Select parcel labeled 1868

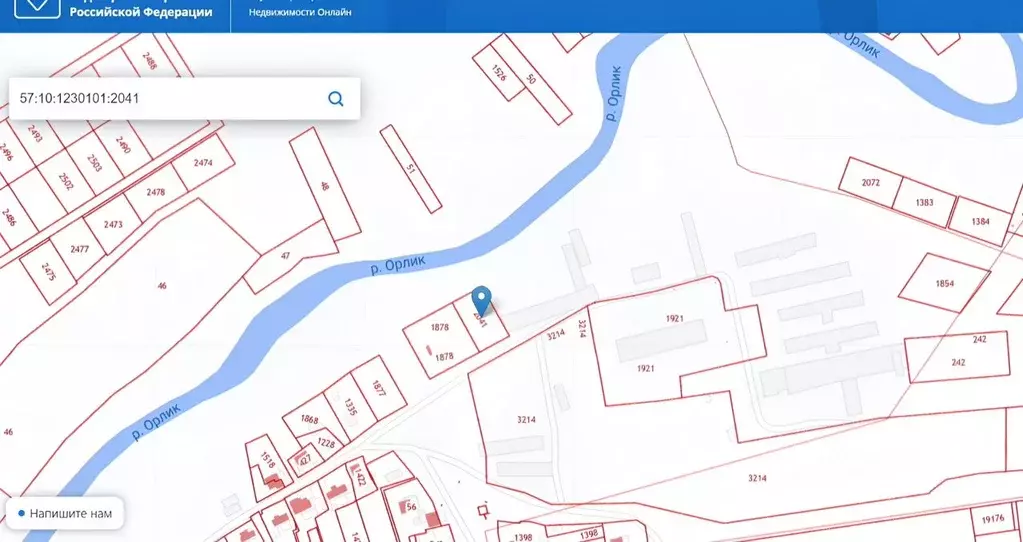coord(310,419)
